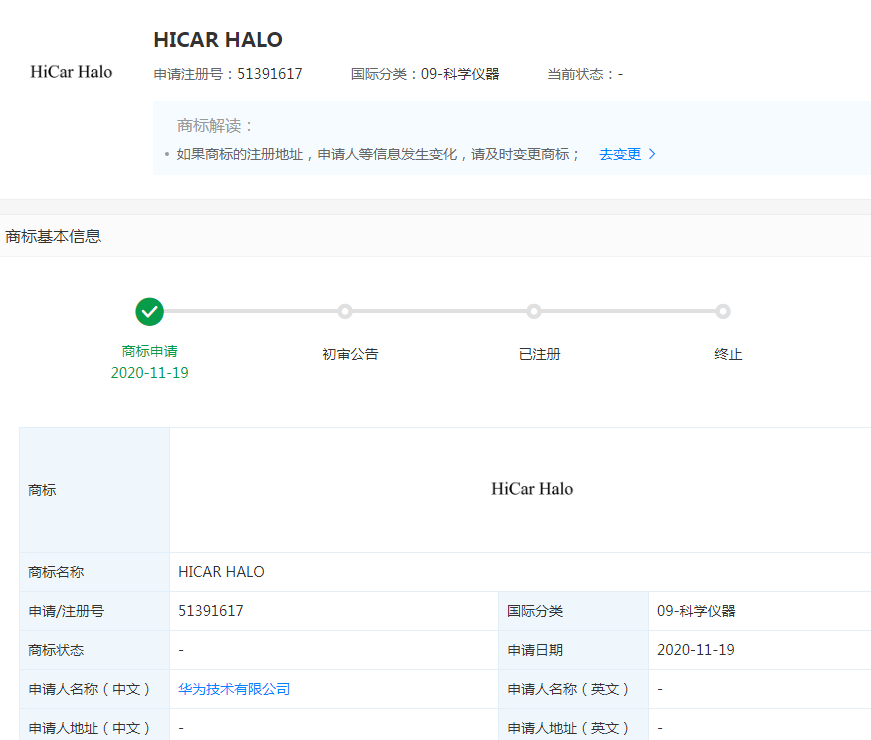The image size is (871, 740).
Task: Click table value 09-科学仪器
Action: tap(696, 611)
